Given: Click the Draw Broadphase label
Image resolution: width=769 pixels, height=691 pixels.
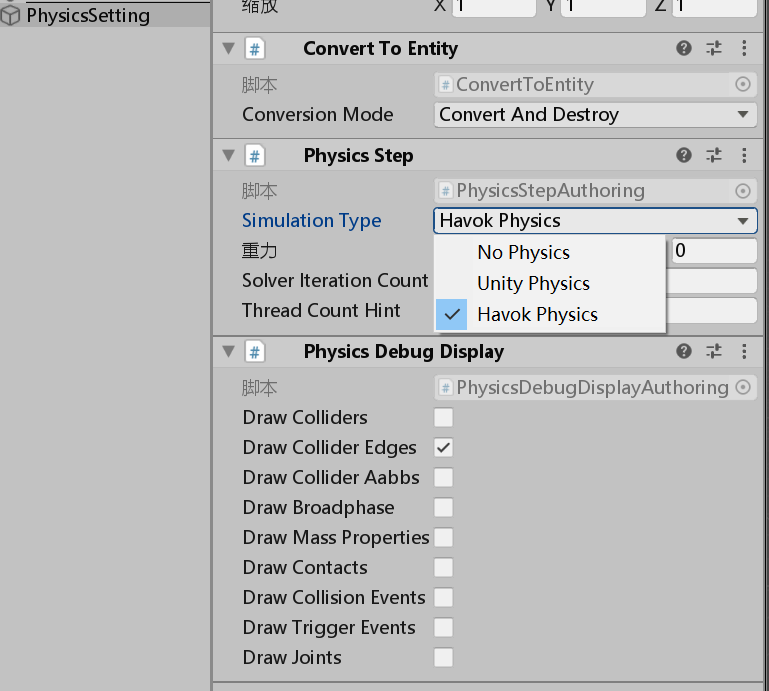Looking at the screenshot, I should click(x=318, y=508).
